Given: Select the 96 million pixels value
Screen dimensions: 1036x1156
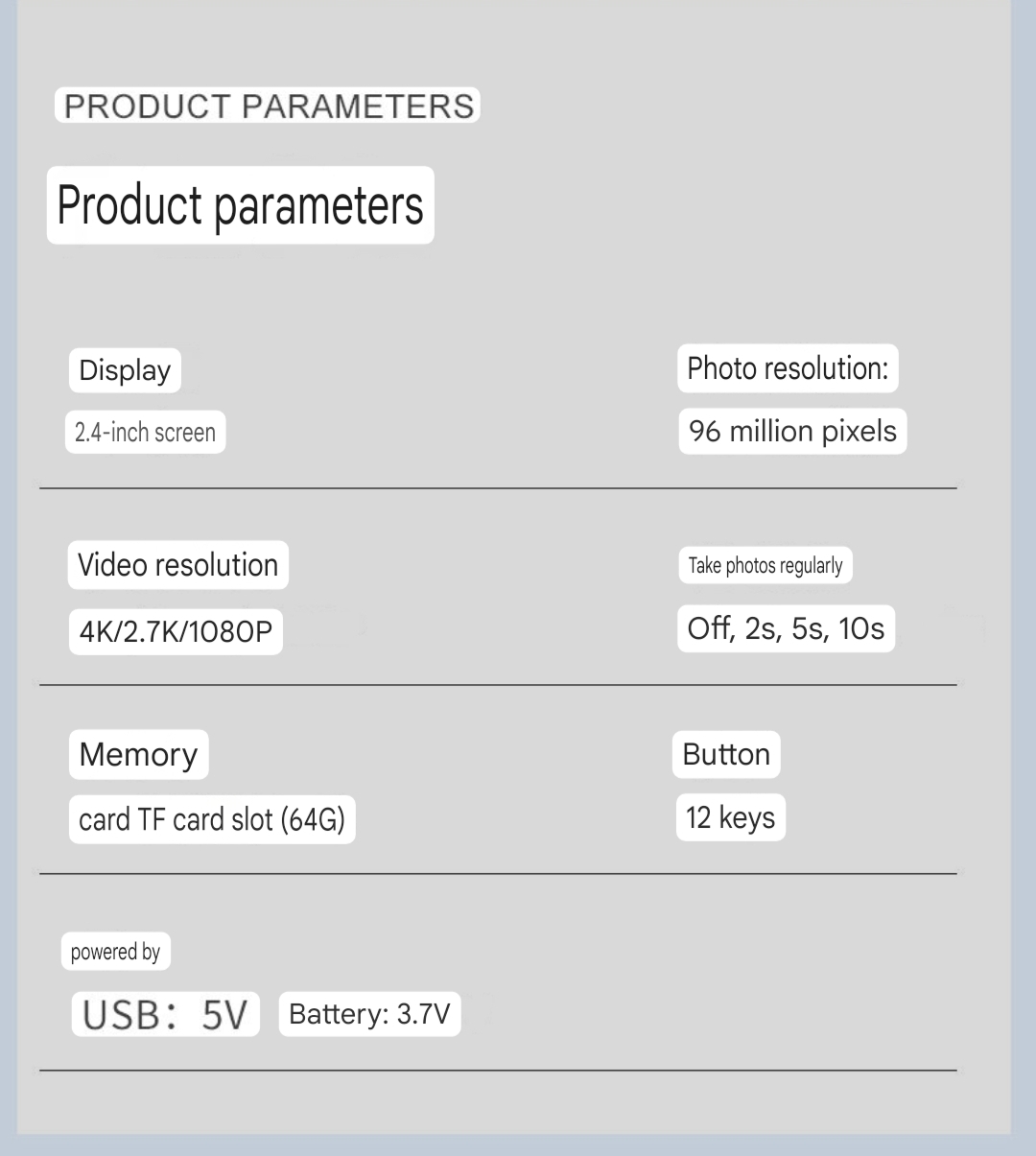Looking at the screenshot, I should 792,432.
